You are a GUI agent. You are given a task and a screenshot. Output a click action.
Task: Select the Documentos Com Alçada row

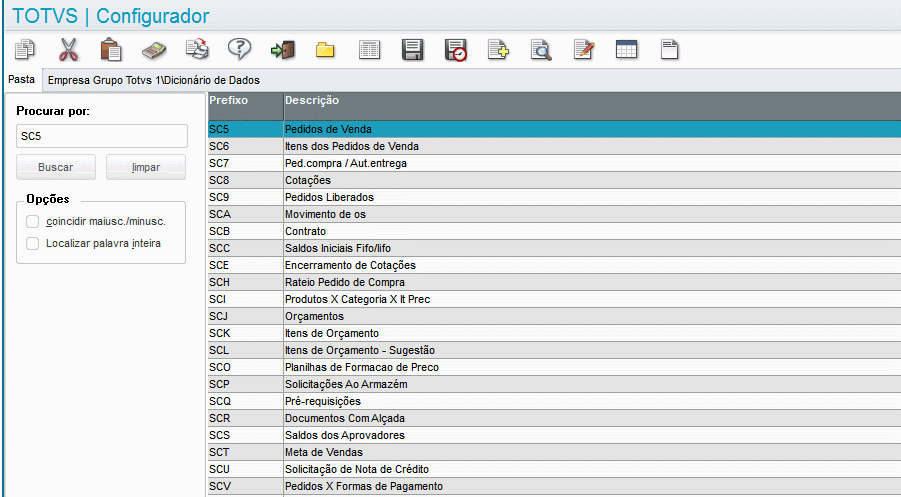pyautogui.click(x=554, y=418)
